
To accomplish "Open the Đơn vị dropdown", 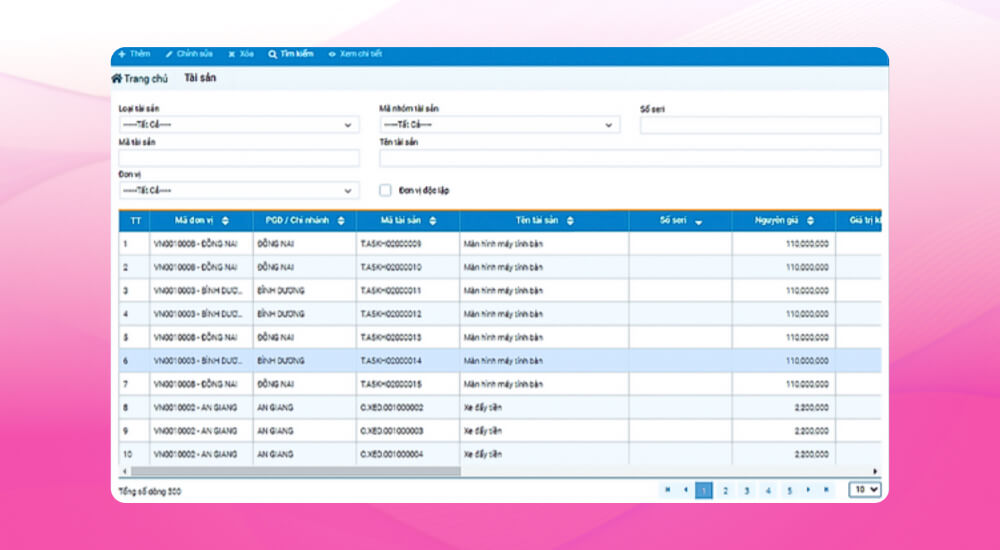I will click(239, 190).
